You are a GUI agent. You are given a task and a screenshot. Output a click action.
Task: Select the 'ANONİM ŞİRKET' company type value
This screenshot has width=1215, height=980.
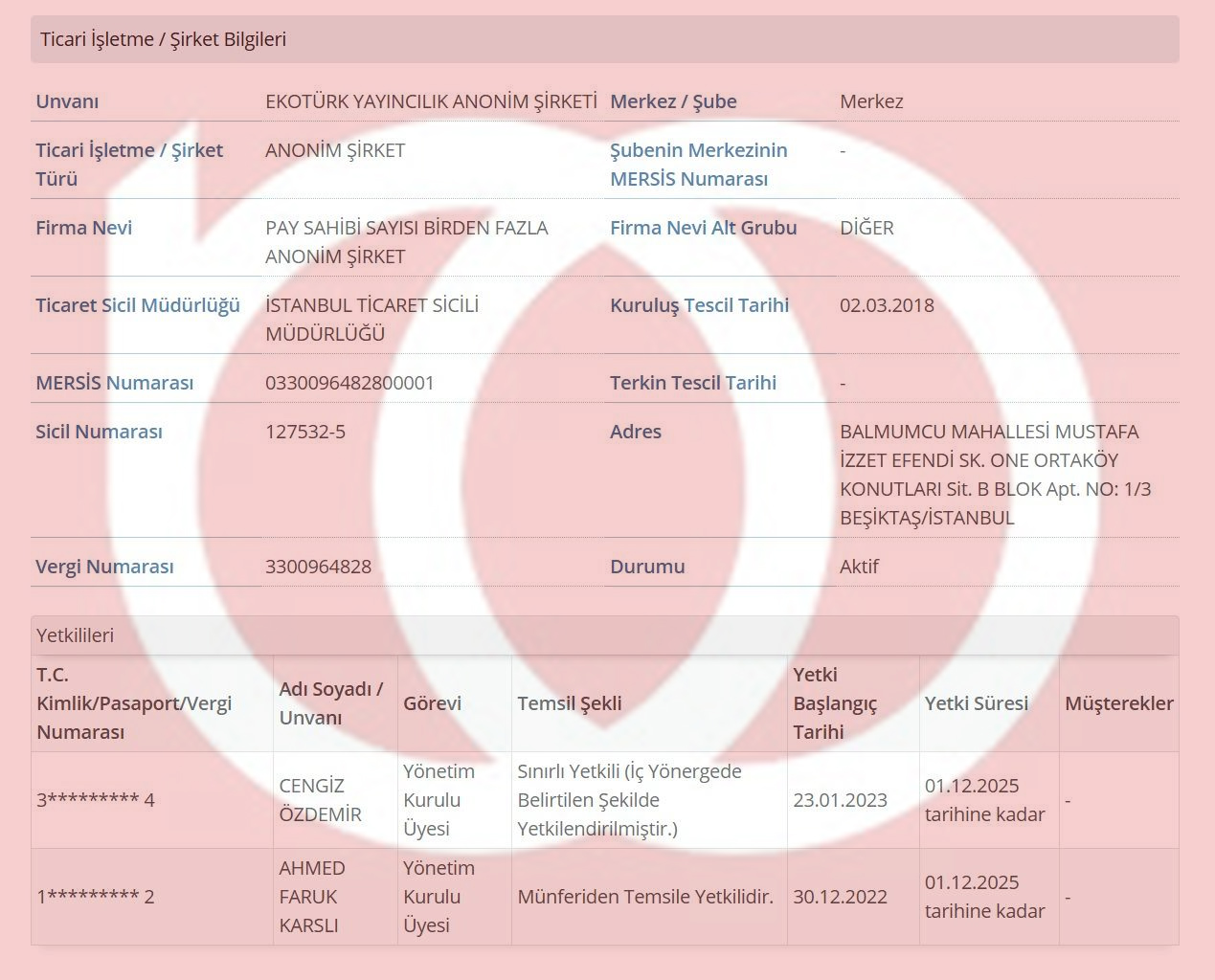[335, 150]
